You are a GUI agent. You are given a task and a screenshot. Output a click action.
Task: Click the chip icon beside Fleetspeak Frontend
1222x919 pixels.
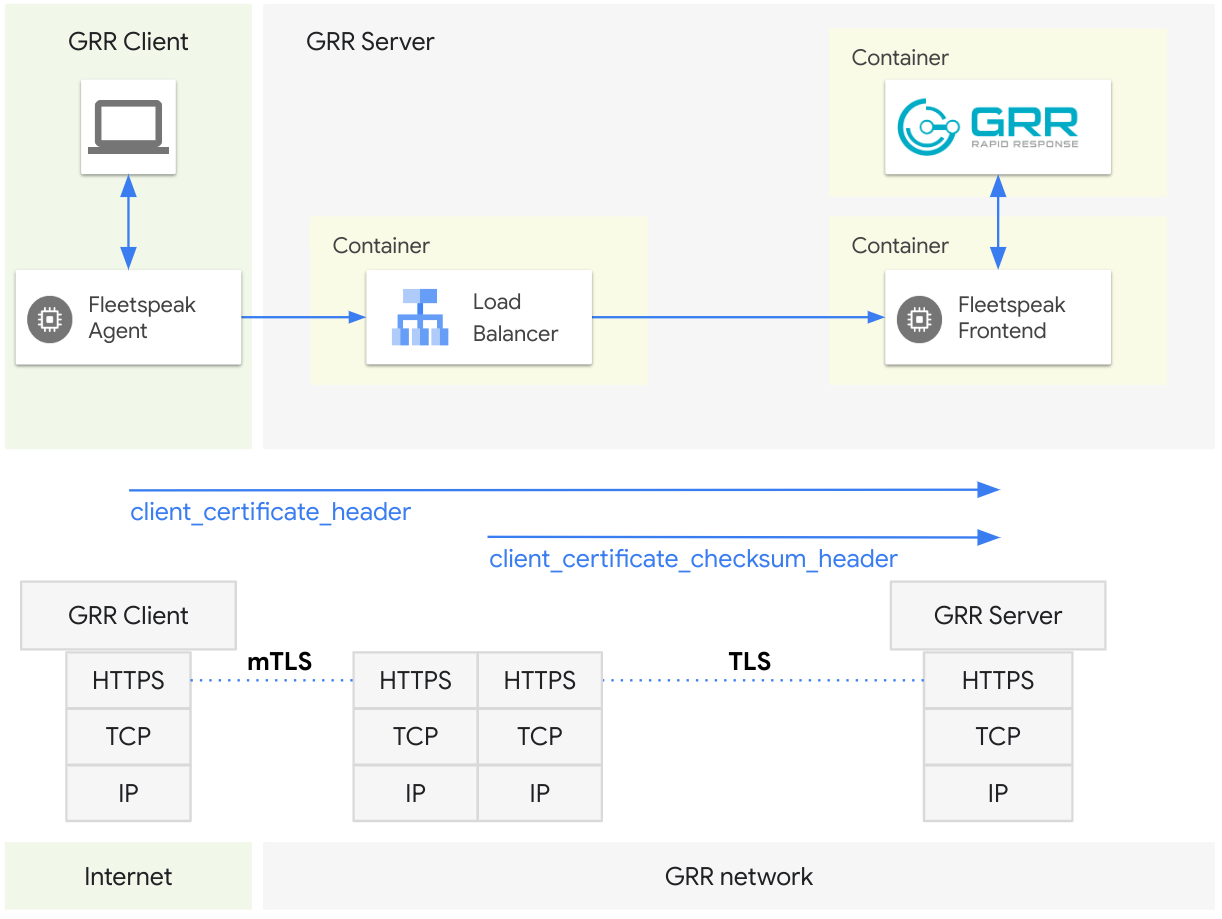tap(920, 318)
